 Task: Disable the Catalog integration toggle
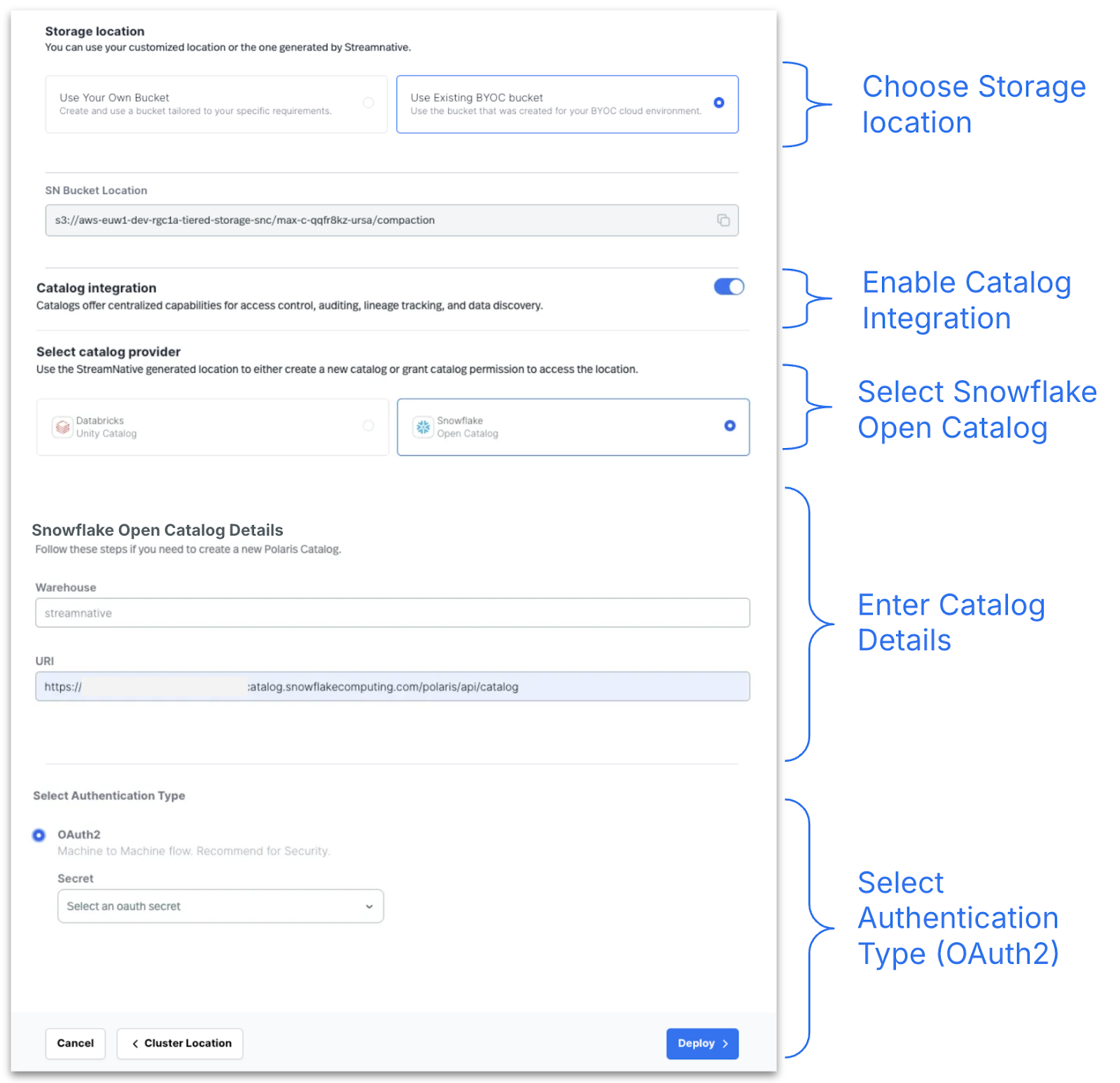[x=729, y=287]
